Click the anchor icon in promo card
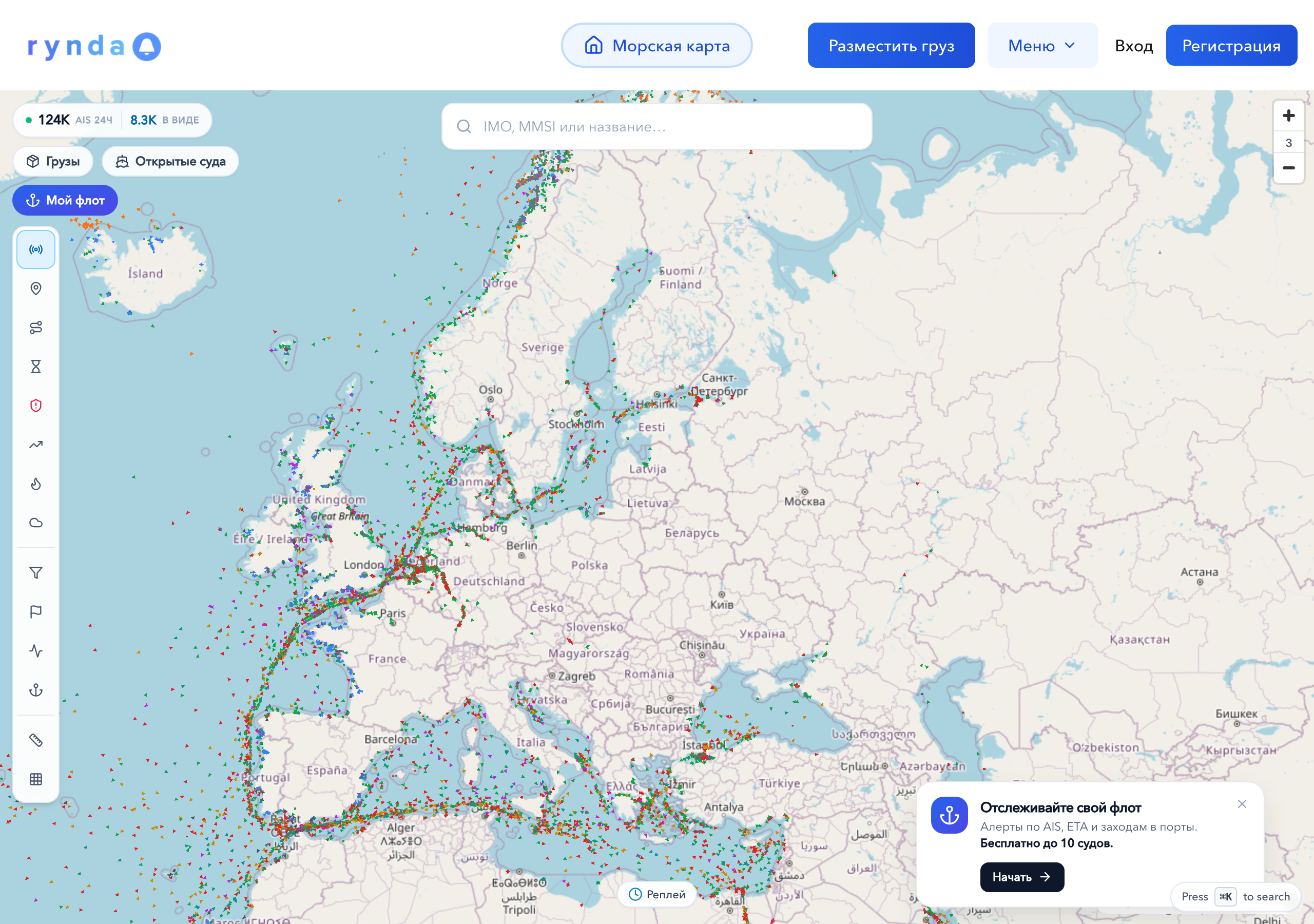Viewport: 1314px width, 924px height. click(949, 815)
